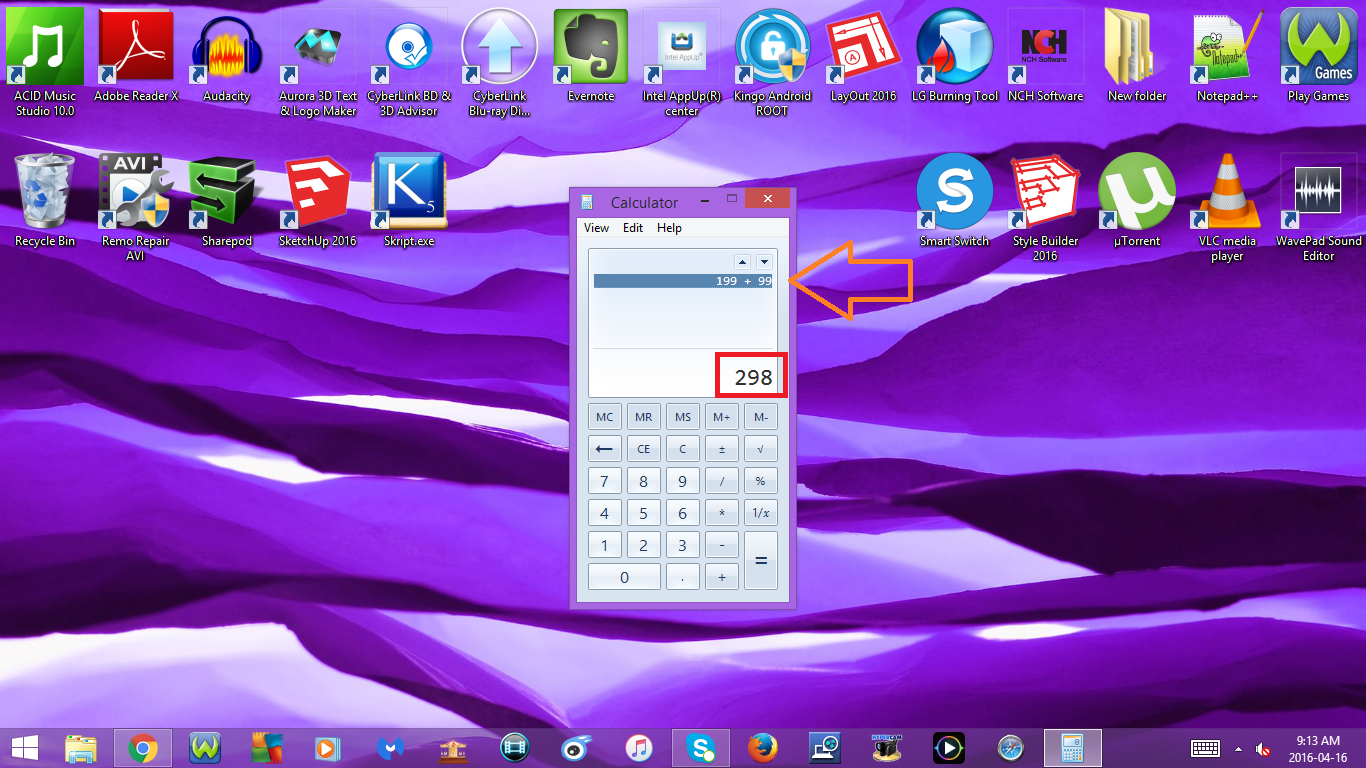The width and height of the screenshot is (1366, 768).
Task: Open VLC media player
Action: click(1226, 190)
